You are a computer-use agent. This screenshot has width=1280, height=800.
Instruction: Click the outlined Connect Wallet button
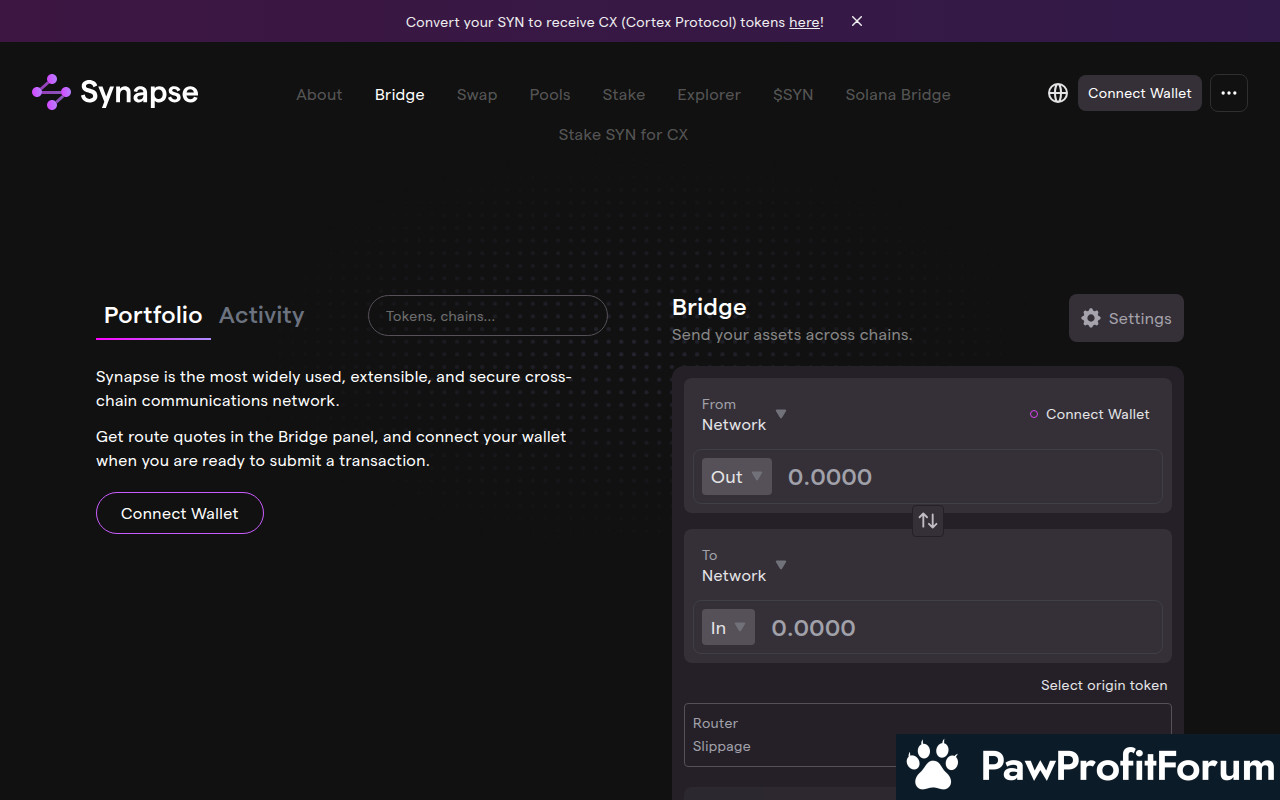[x=180, y=513]
